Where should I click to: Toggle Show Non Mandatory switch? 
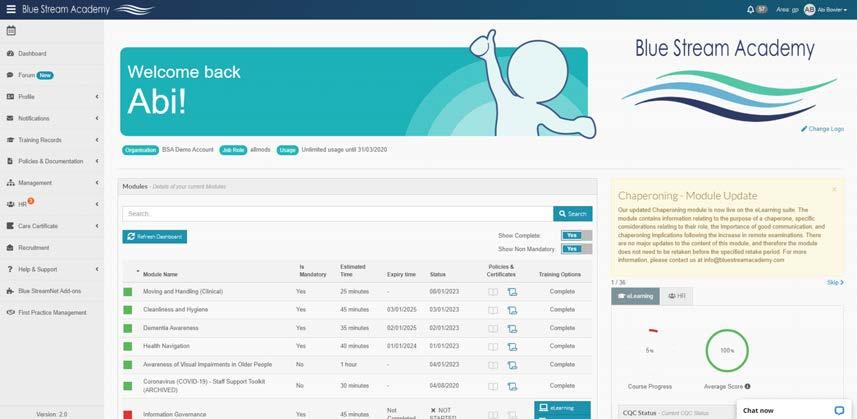tap(577, 249)
